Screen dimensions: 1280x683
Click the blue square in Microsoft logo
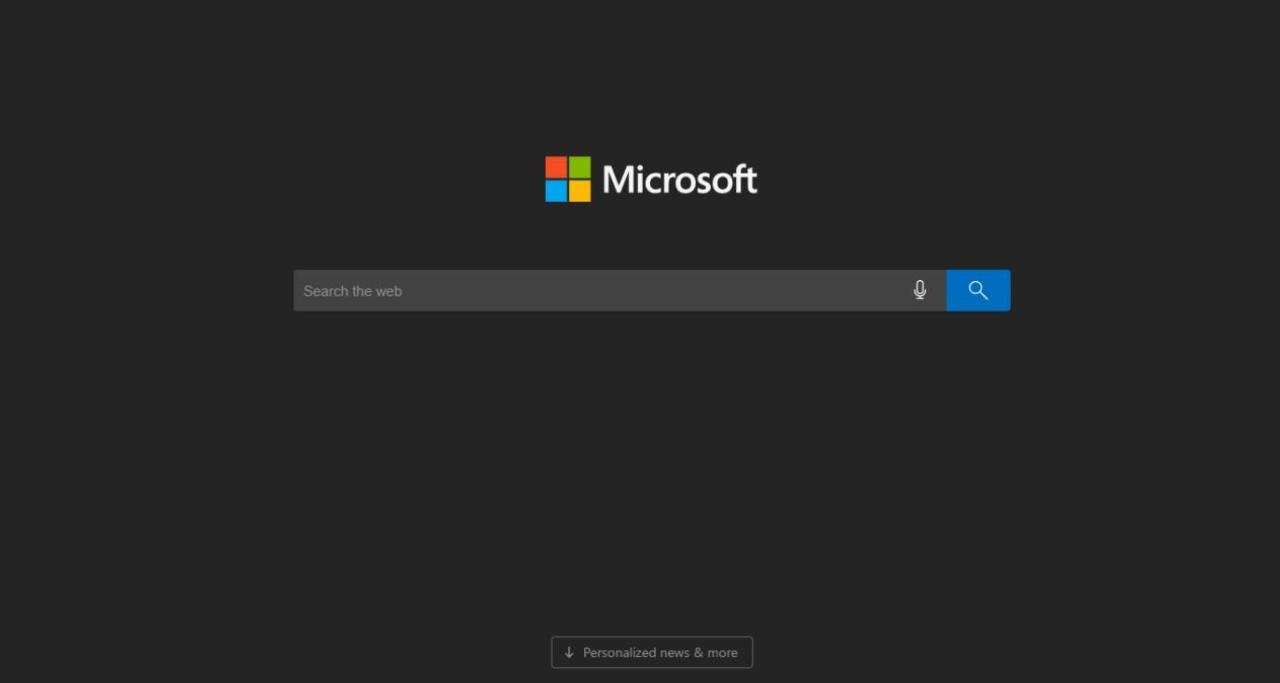(x=556, y=191)
